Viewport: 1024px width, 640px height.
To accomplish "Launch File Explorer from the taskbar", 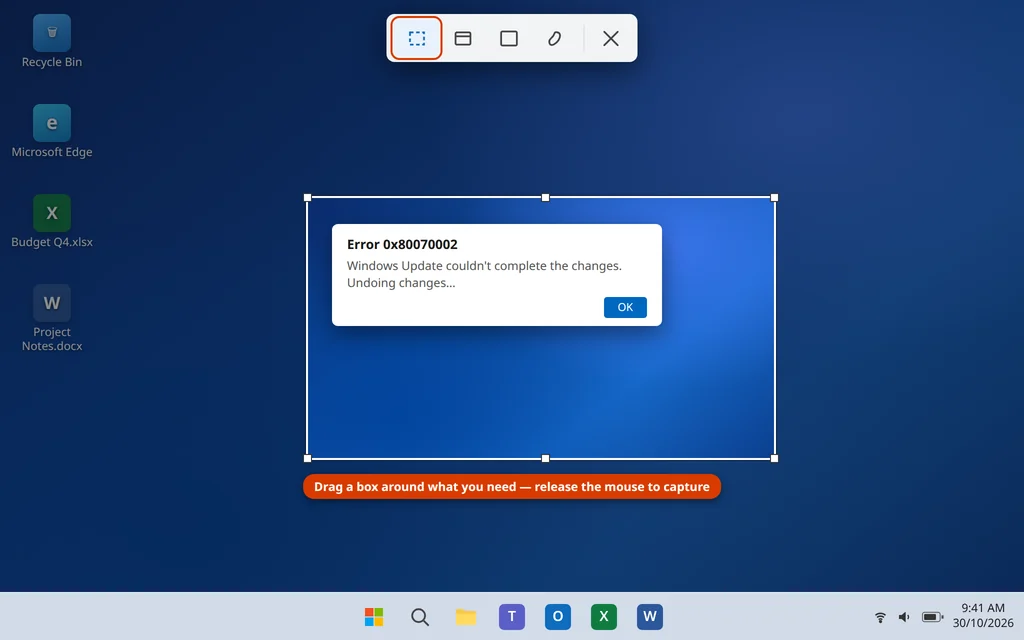I will click(466, 616).
